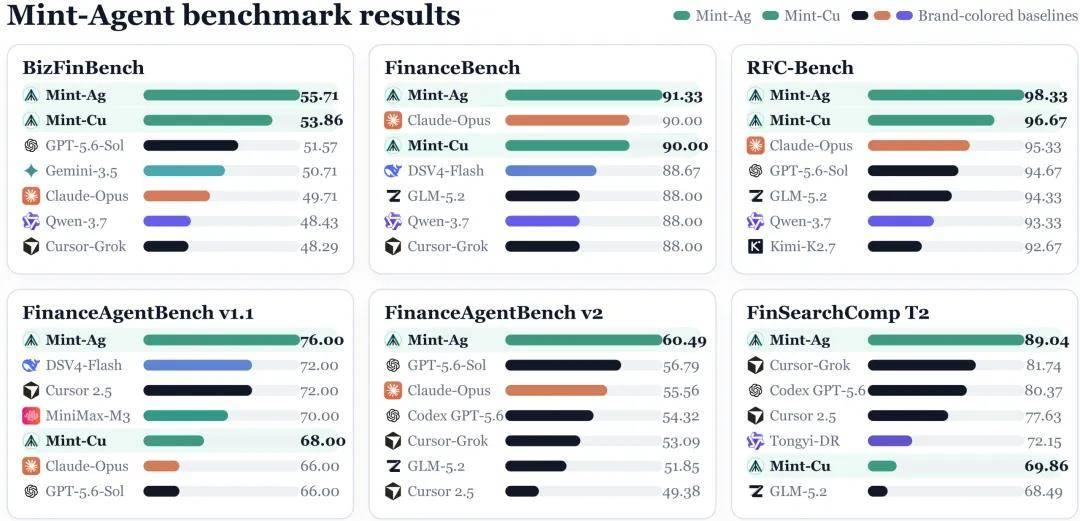Viewport: 1080px width, 521px height.
Task: Click the Cursor-Grok cube icon in FinanceAgentBench v2
Action: pos(393,441)
